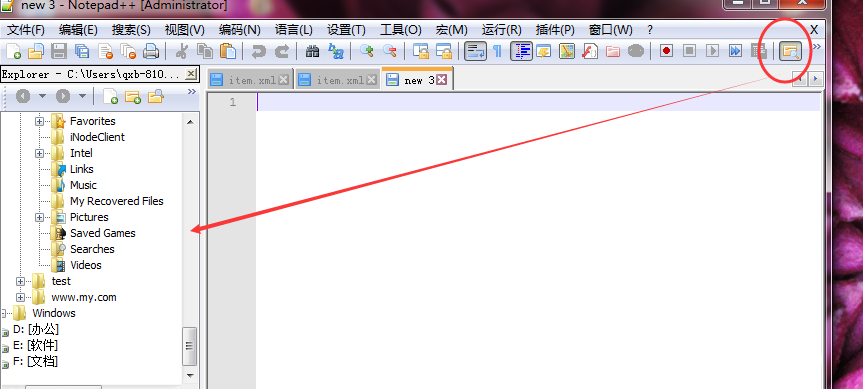Viewport: 863px width, 389px height.
Task: Close the new 3 tab
Action: pos(442,80)
